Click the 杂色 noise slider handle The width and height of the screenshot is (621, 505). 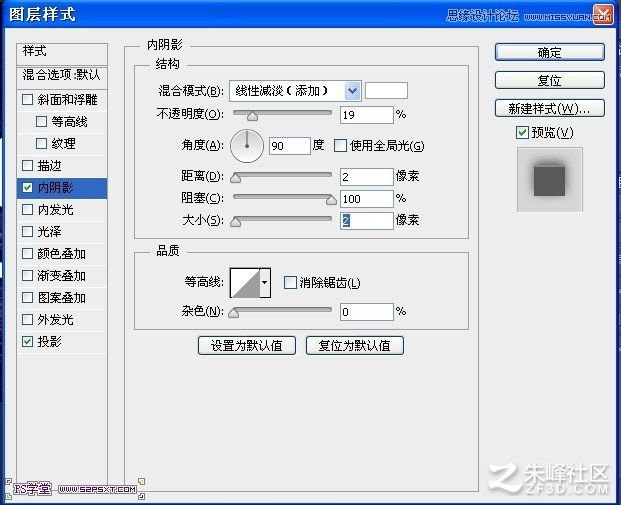(234, 313)
